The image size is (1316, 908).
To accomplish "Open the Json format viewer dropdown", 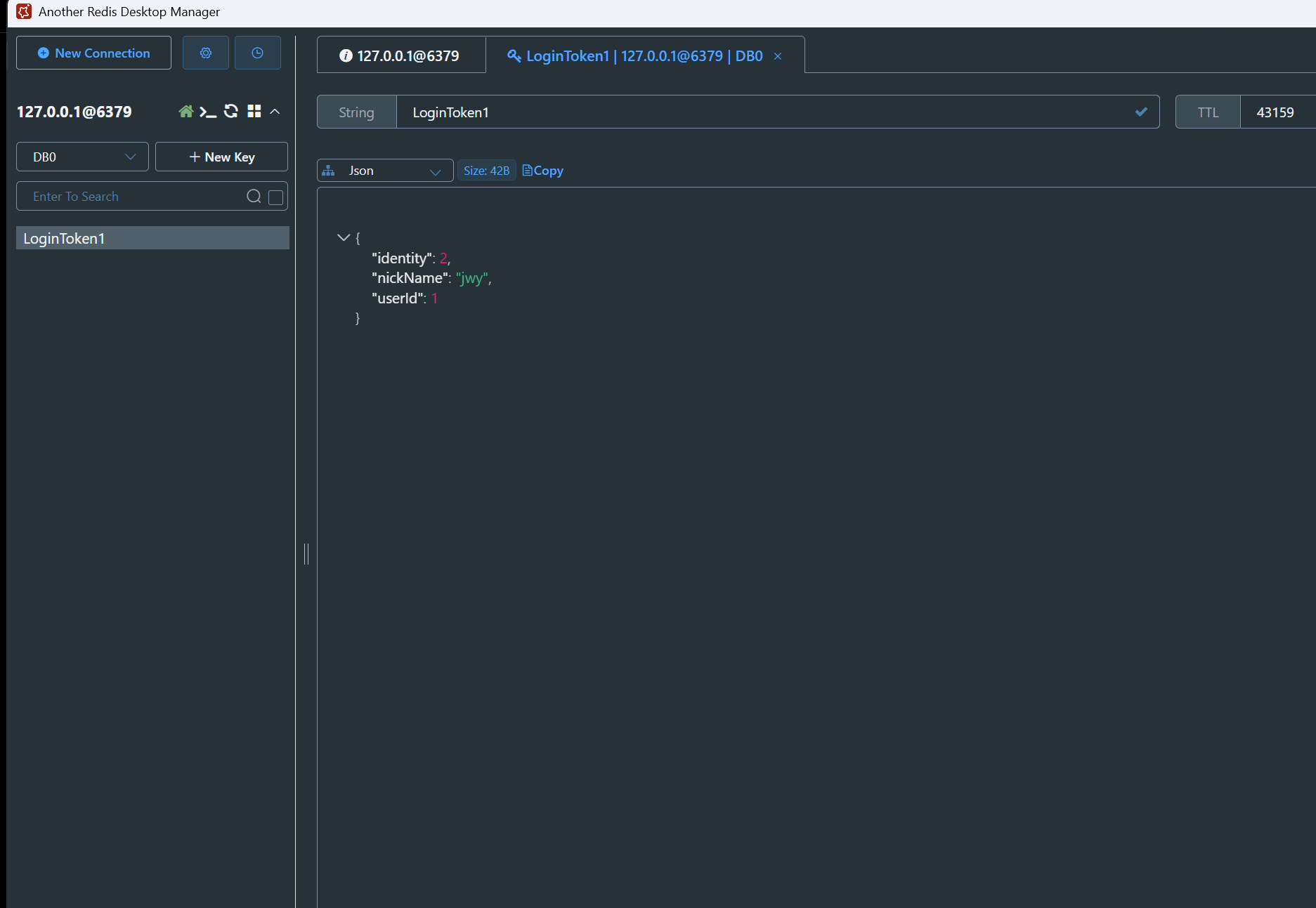I will point(385,171).
